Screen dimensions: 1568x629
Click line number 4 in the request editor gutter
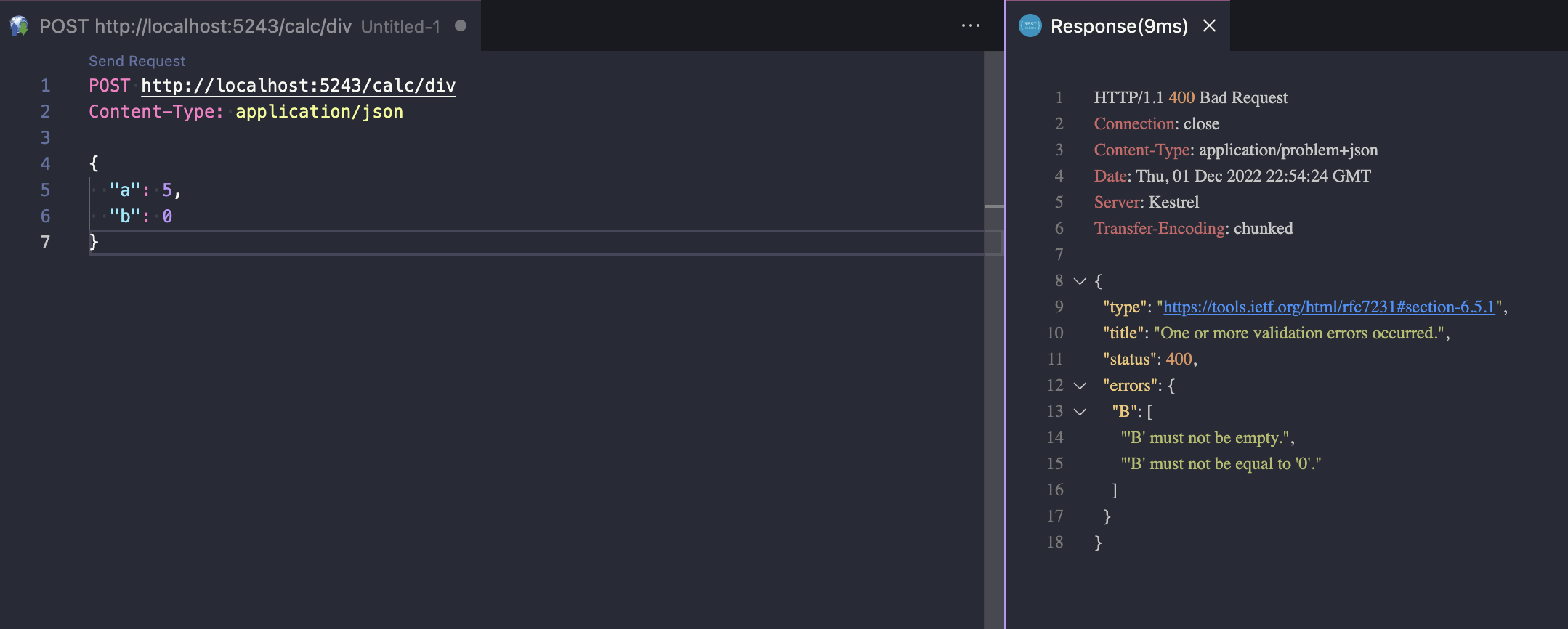point(45,164)
